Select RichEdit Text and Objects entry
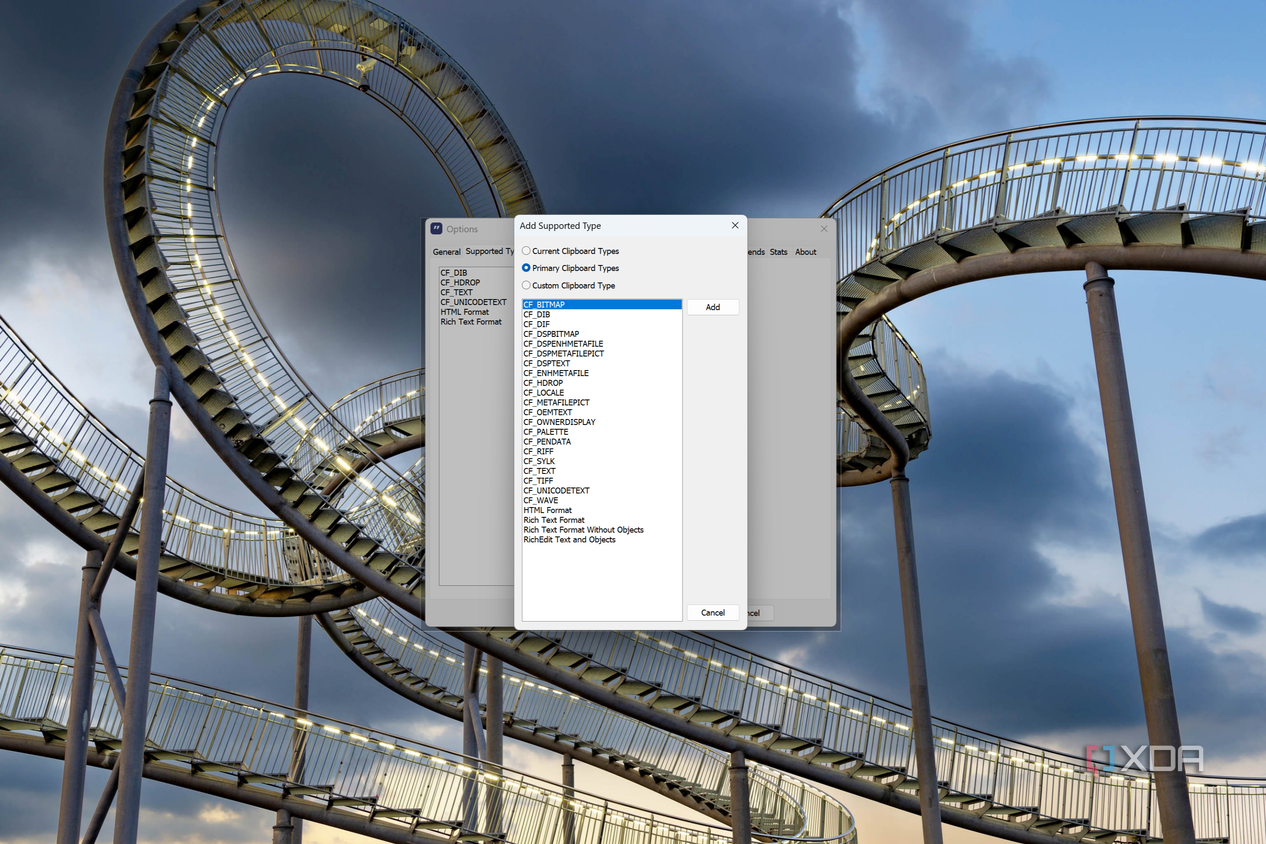 [x=602, y=540]
